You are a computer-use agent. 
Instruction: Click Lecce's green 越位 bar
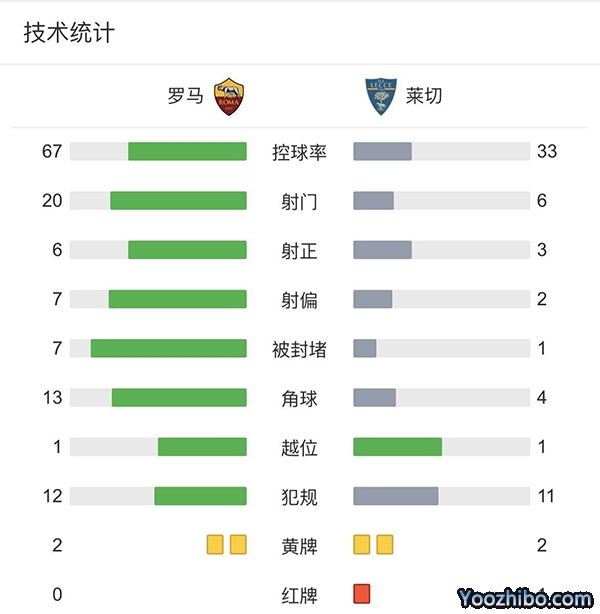point(398,447)
